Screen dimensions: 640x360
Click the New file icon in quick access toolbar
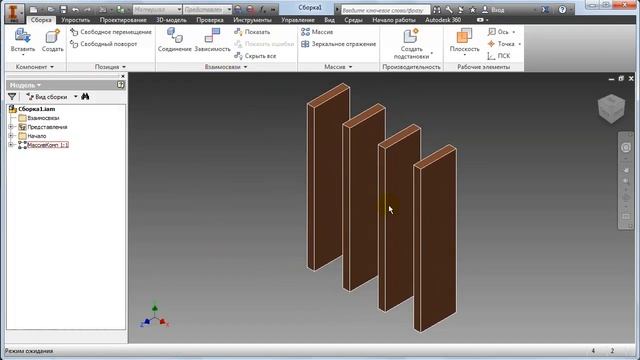pos(34,9)
